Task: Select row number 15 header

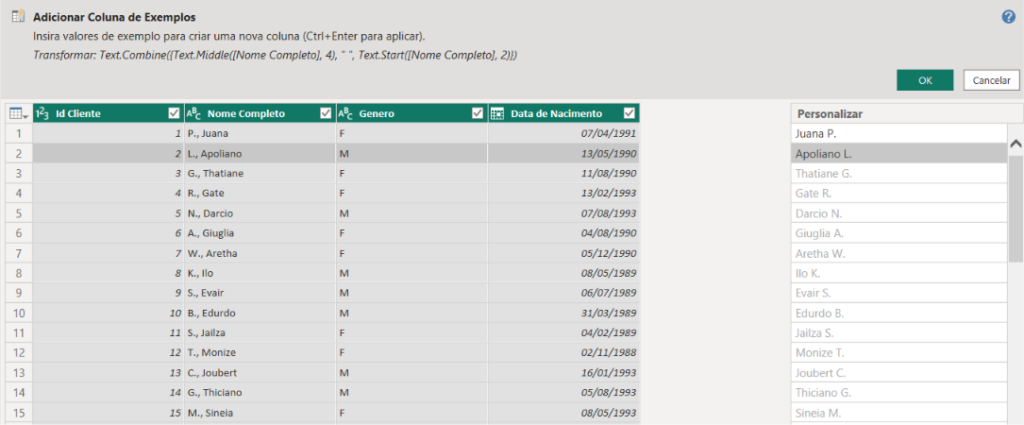Action: pyautogui.click(x=19, y=413)
